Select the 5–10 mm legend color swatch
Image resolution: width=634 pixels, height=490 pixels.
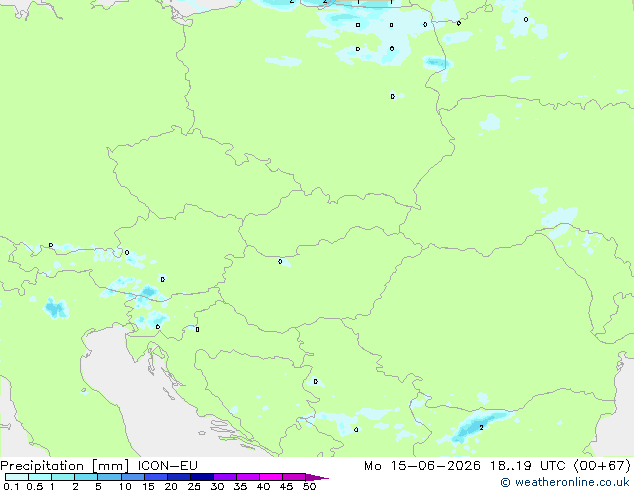(109, 477)
